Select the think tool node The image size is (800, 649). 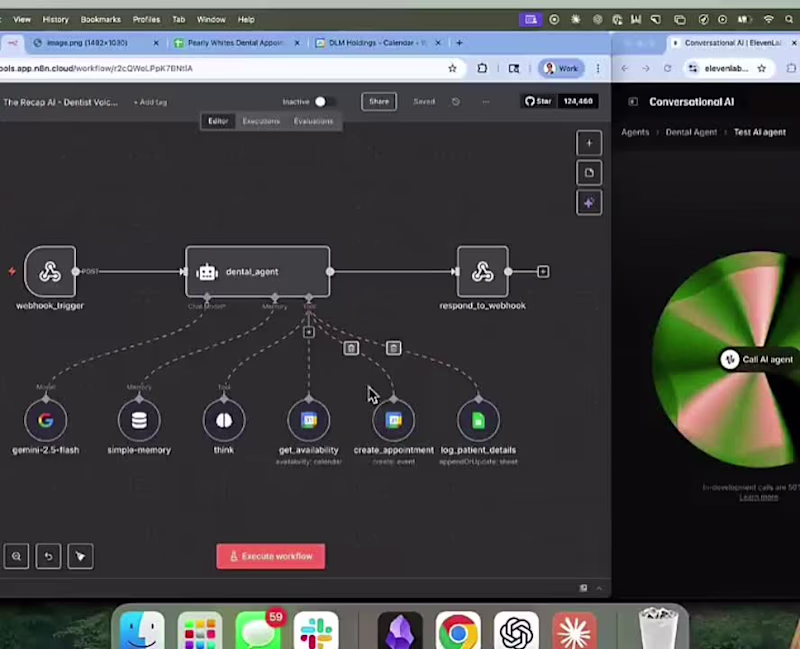tap(224, 420)
